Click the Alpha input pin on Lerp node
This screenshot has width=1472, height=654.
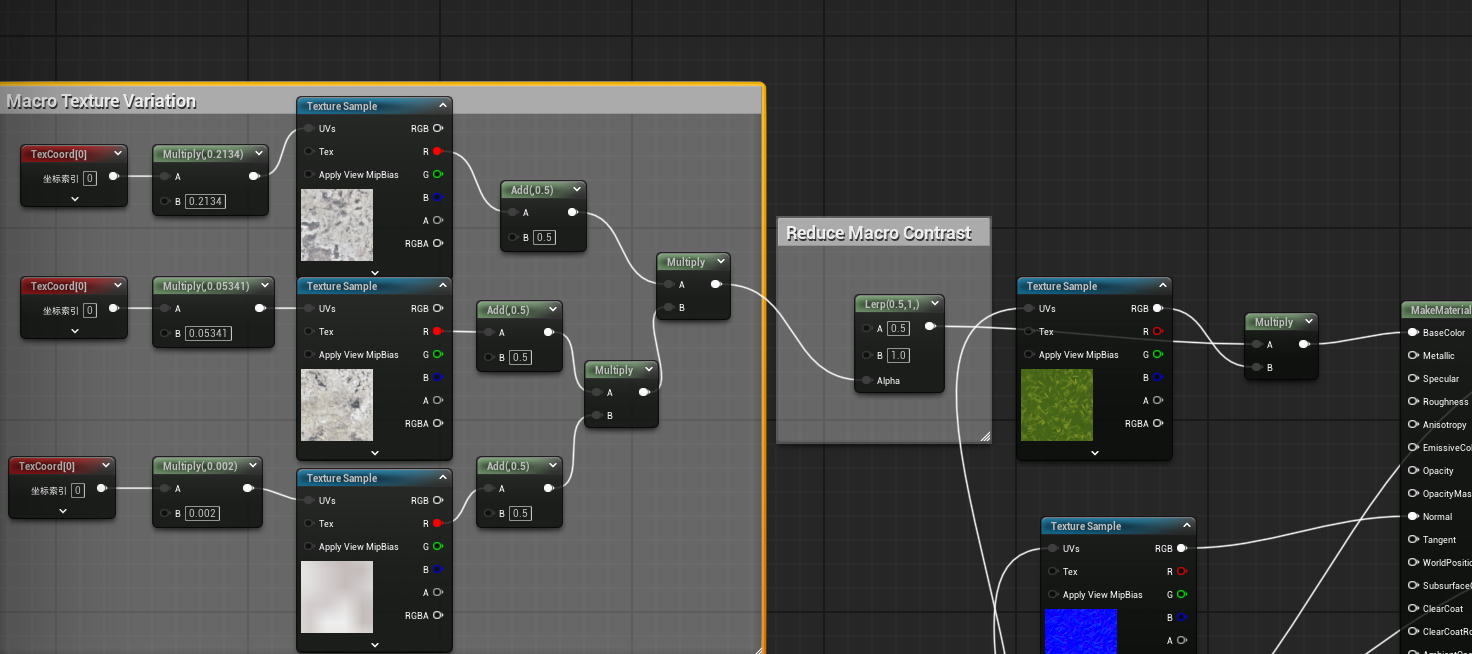(x=866, y=380)
